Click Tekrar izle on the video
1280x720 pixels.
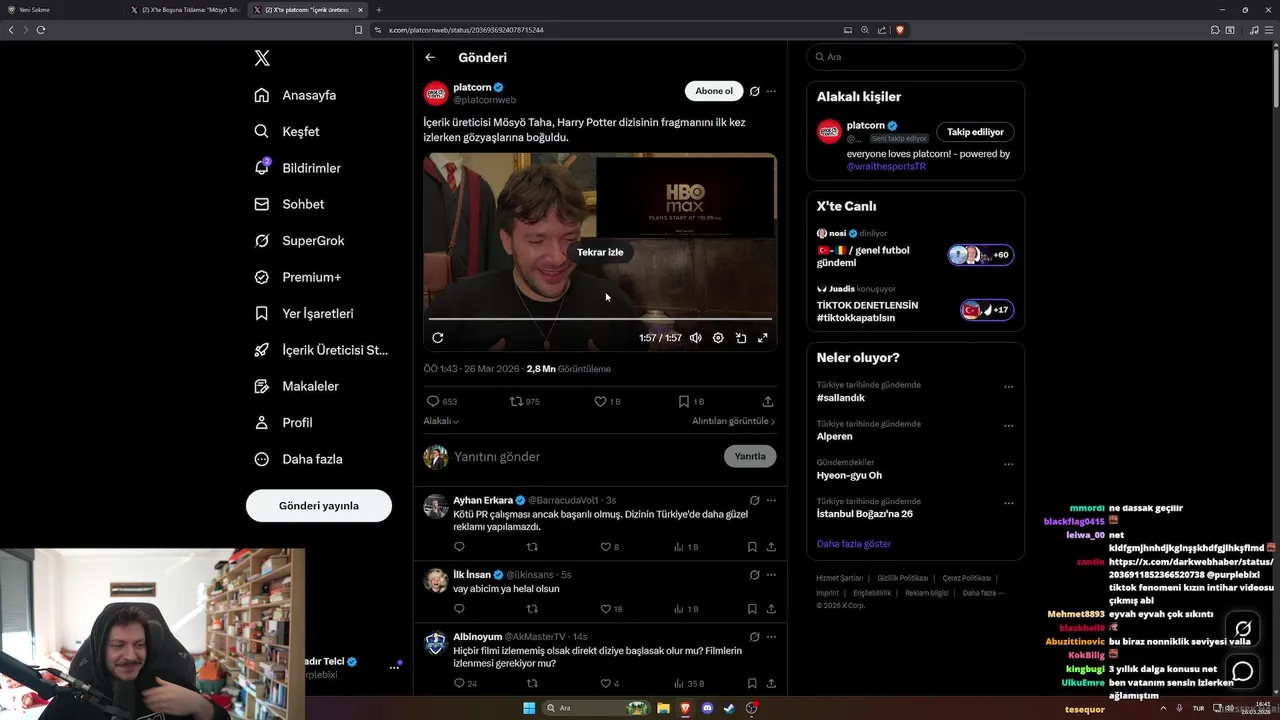pyautogui.click(x=600, y=252)
